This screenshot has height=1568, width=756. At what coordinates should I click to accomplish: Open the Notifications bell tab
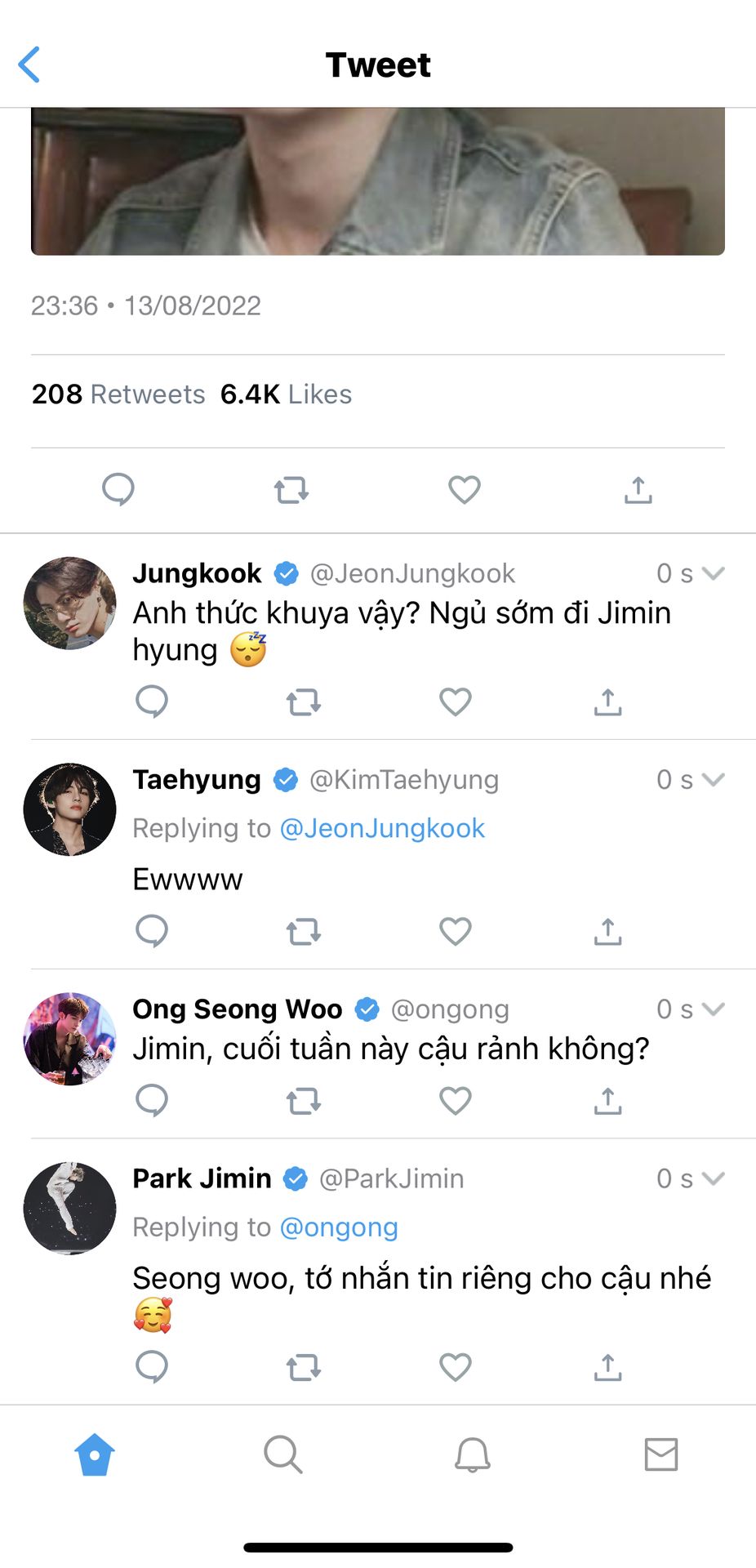pos(472,1454)
